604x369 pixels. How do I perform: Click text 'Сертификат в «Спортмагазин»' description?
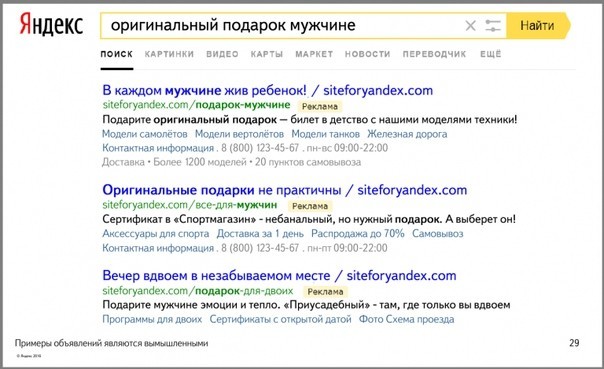pos(179,219)
